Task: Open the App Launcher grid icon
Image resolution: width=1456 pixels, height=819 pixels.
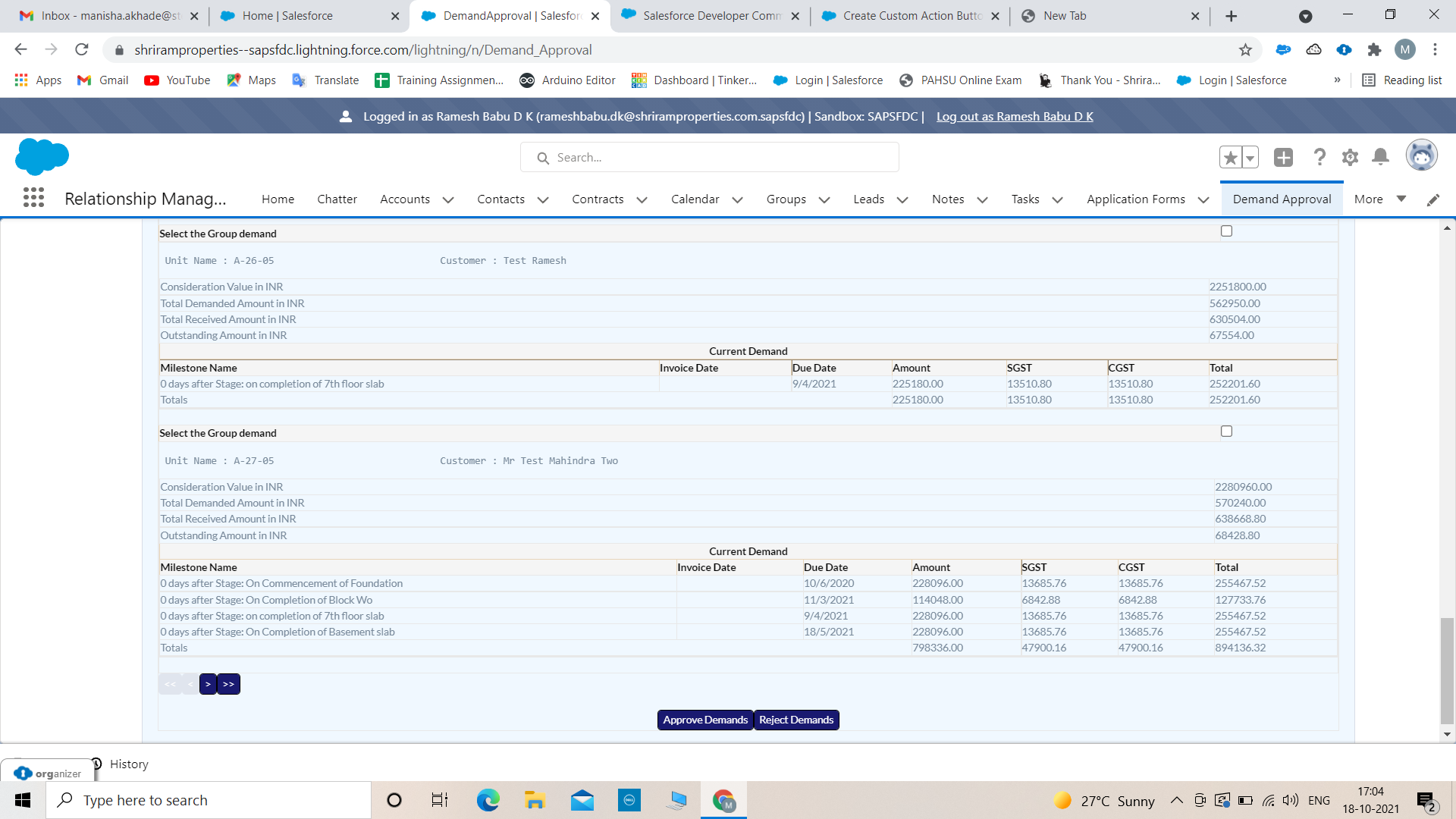Action: 33,198
